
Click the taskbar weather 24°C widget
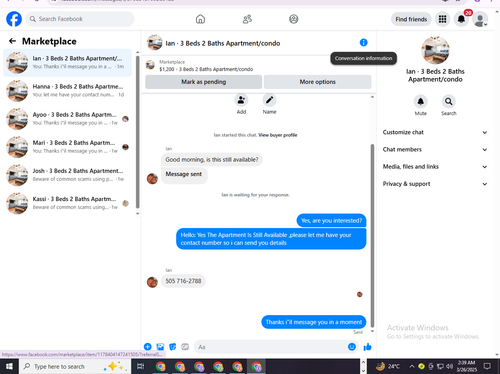tap(388, 366)
